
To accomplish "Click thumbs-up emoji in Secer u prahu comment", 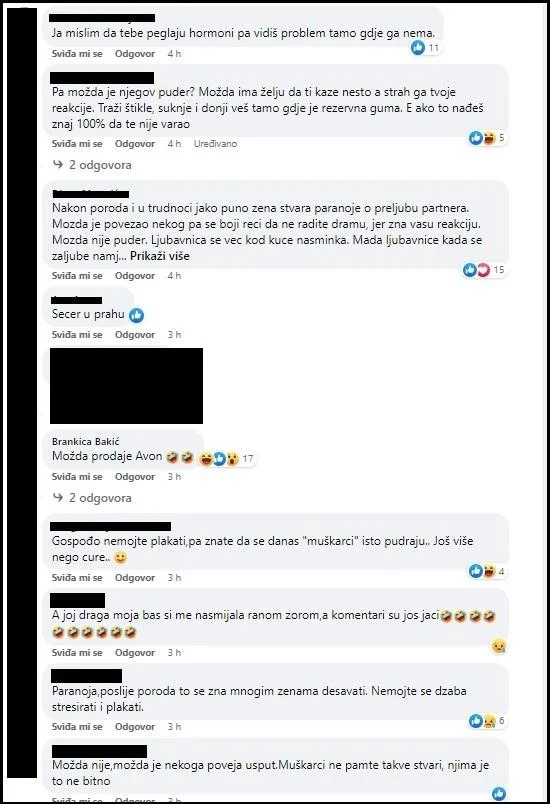I will [136, 315].
